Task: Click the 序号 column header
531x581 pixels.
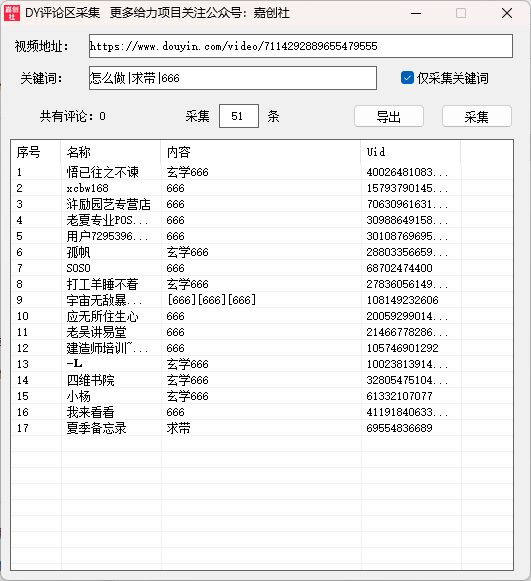Action: (x=36, y=152)
